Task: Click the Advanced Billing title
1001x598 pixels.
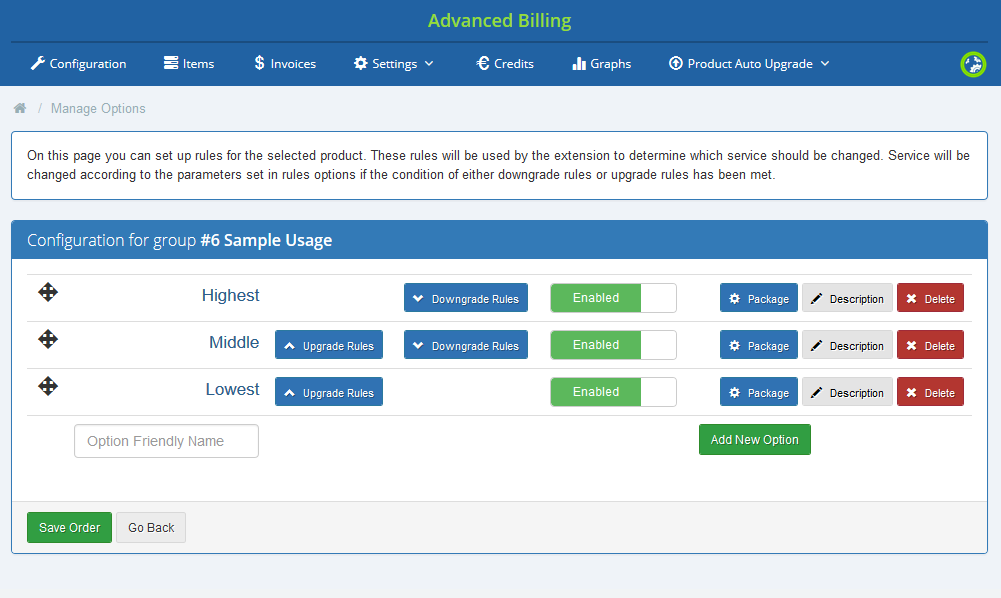Action: coord(499,21)
